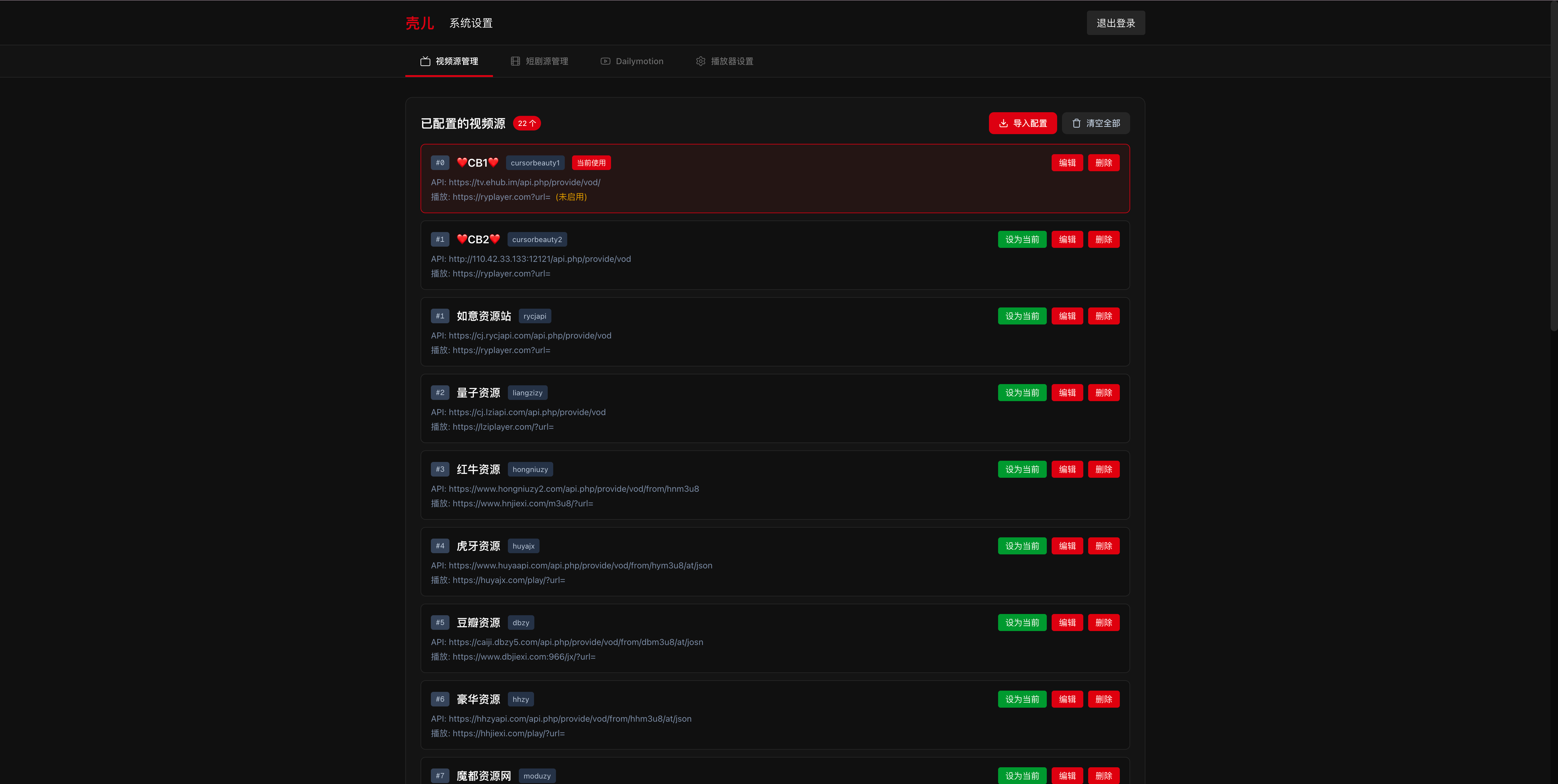Click the trash icon in 清空全部
The width and height of the screenshot is (1558, 784).
[x=1077, y=123]
